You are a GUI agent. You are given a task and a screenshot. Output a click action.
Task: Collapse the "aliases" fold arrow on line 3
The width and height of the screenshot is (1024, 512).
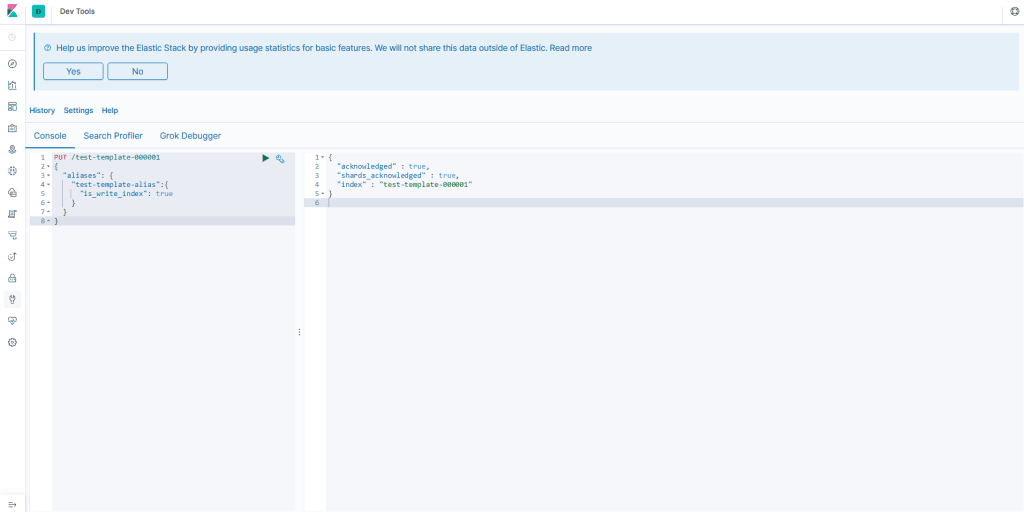tap(49, 176)
